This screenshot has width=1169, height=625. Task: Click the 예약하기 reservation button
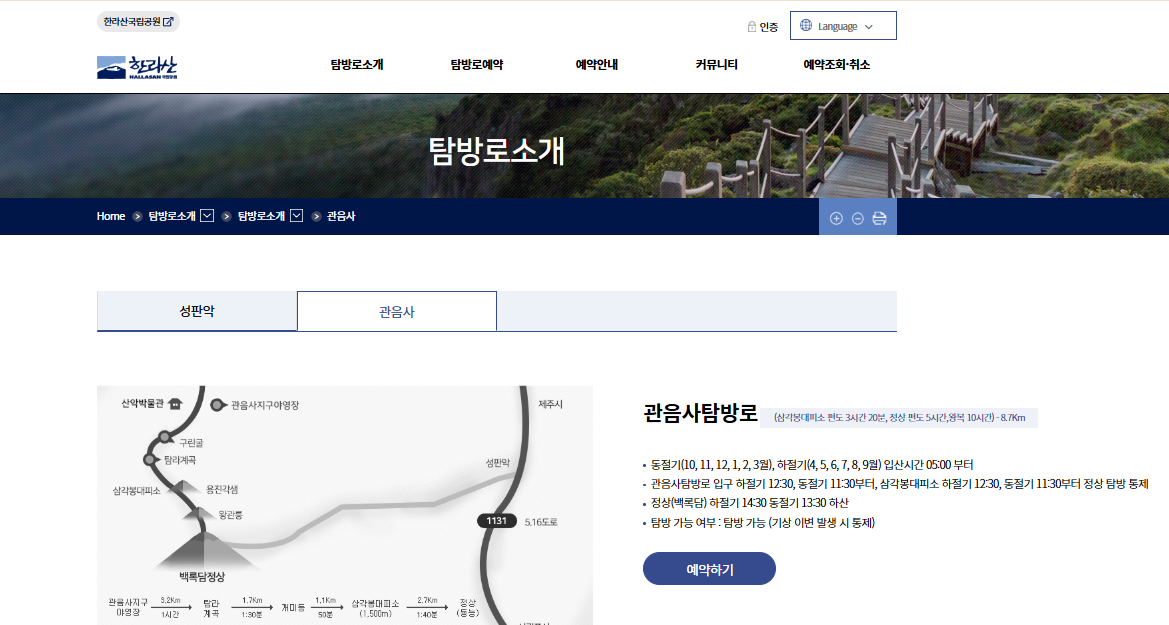(x=708, y=568)
